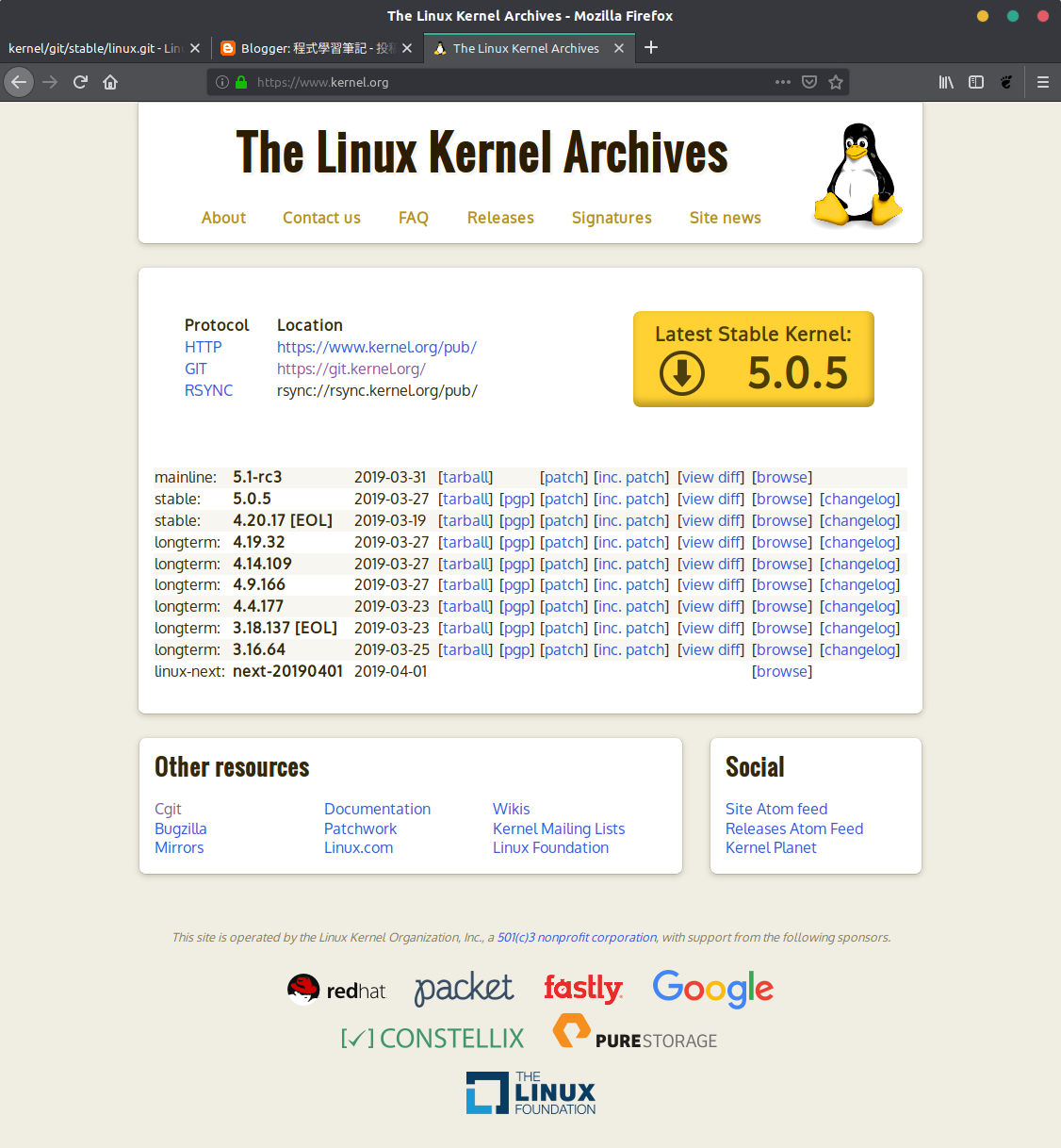Viewport: 1061px width, 1148px height.
Task: Switch to the kernel/git/stable/linux.git tab
Action: point(99,47)
